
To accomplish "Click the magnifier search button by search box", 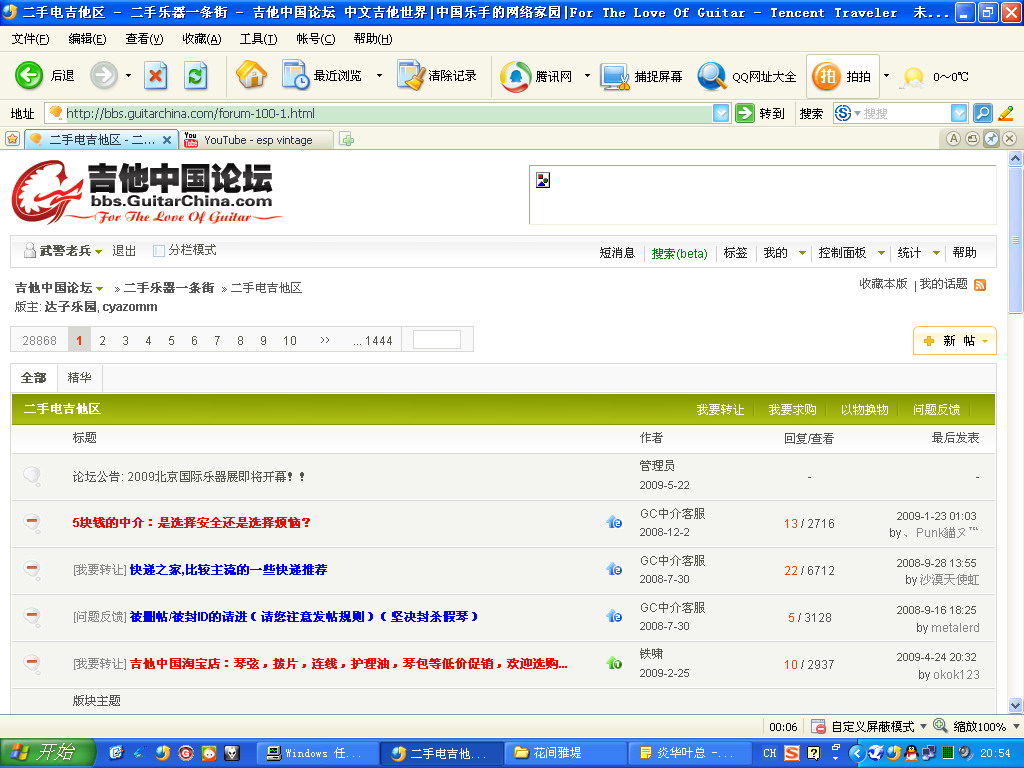I will coord(983,114).
